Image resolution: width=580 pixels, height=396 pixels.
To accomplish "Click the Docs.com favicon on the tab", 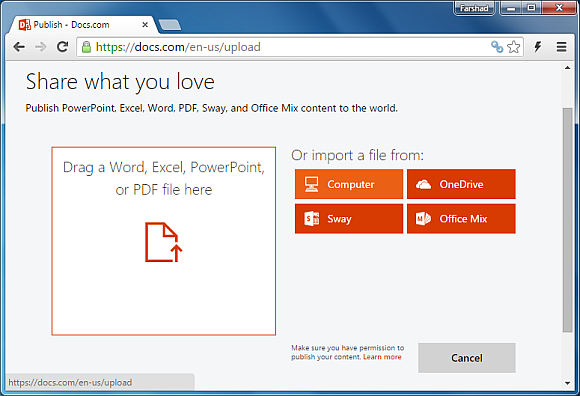I will coord(25,25).
